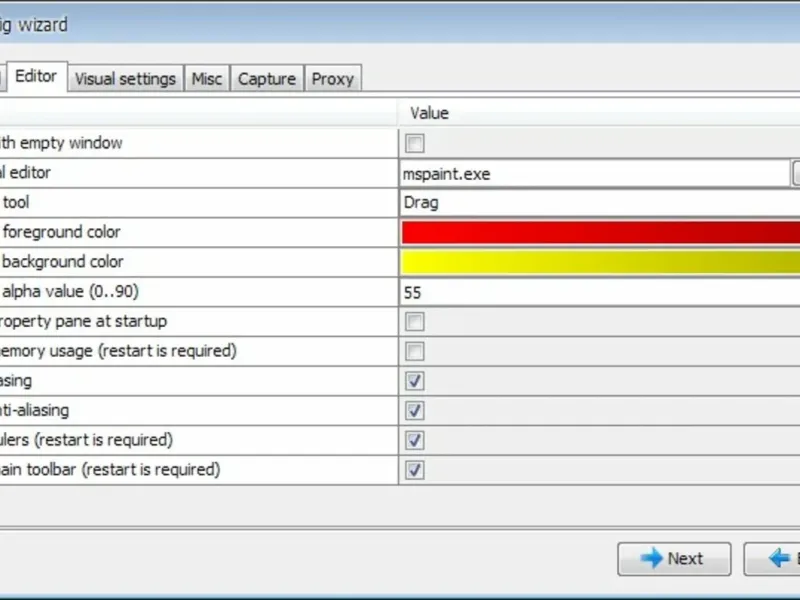Toggle property pane at startup checkbox

tap(415, 322)
